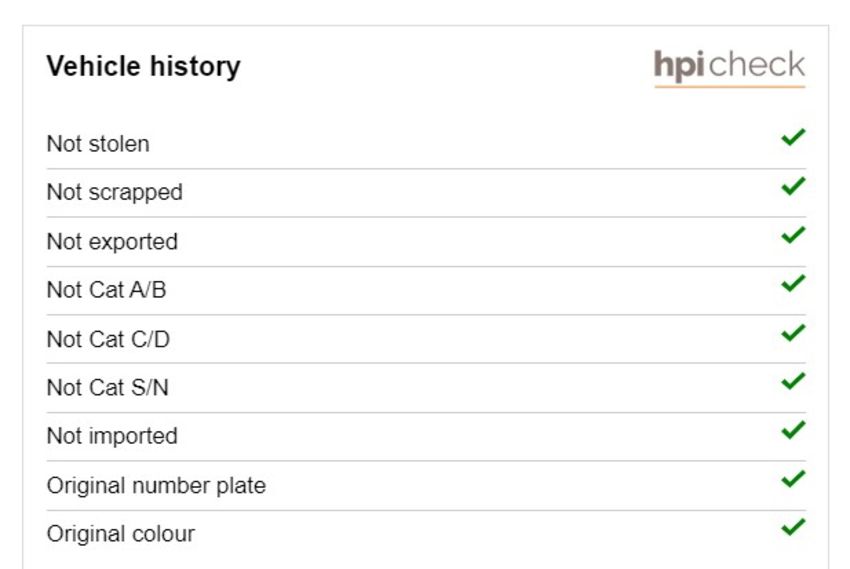The image size is (850, 569).
Task: Click the hpi check logo
Action: coord(730,67)
